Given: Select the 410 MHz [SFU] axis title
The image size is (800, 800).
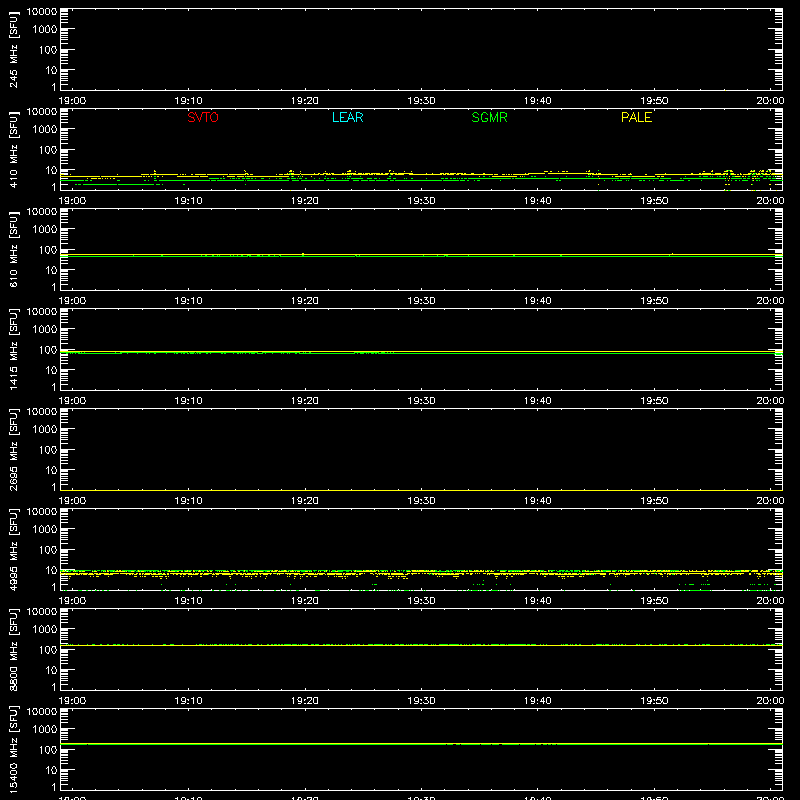Looking at the screenshot, I should (x=13, y=149).
